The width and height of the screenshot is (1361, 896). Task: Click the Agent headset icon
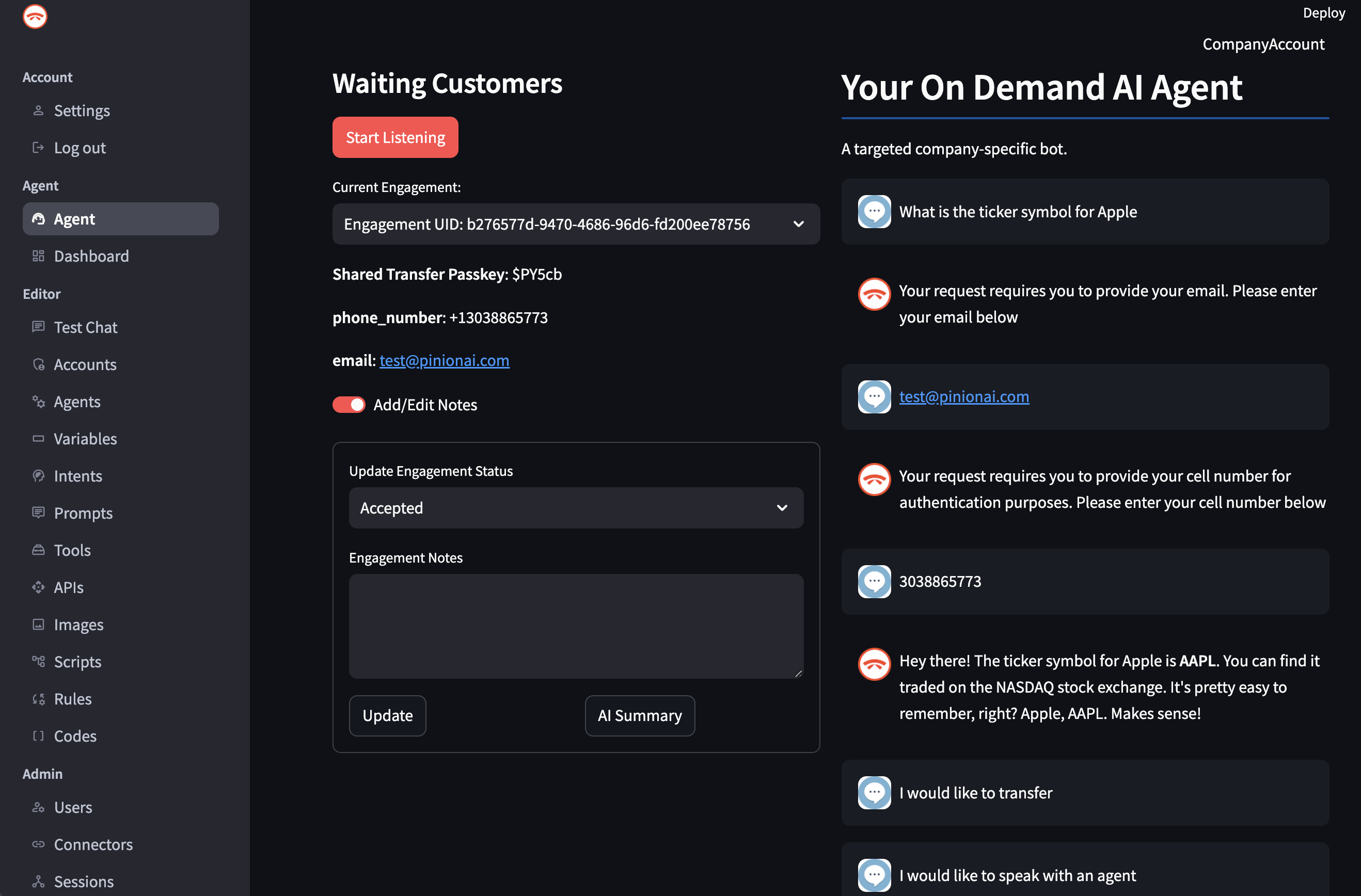pyautogui.click(x=38, y=219)
